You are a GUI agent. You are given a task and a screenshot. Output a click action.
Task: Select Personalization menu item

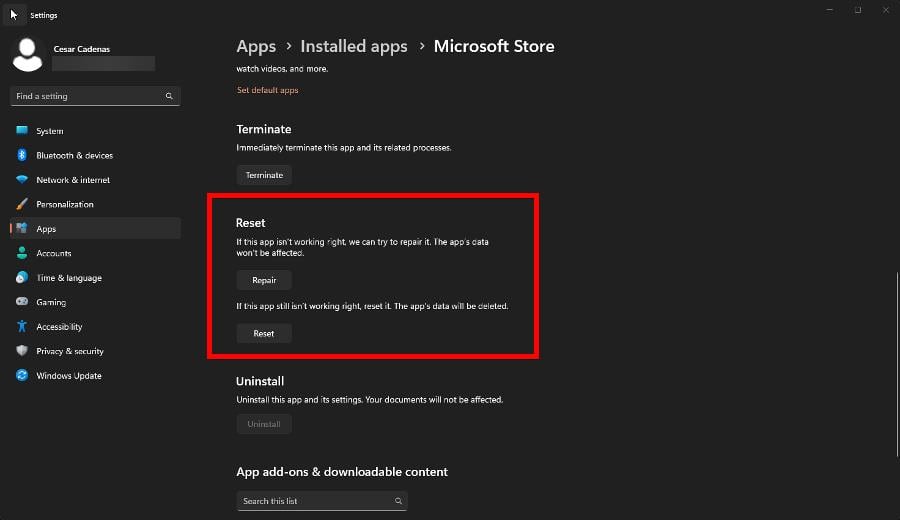pyautogui.click(x=95, y=204)
